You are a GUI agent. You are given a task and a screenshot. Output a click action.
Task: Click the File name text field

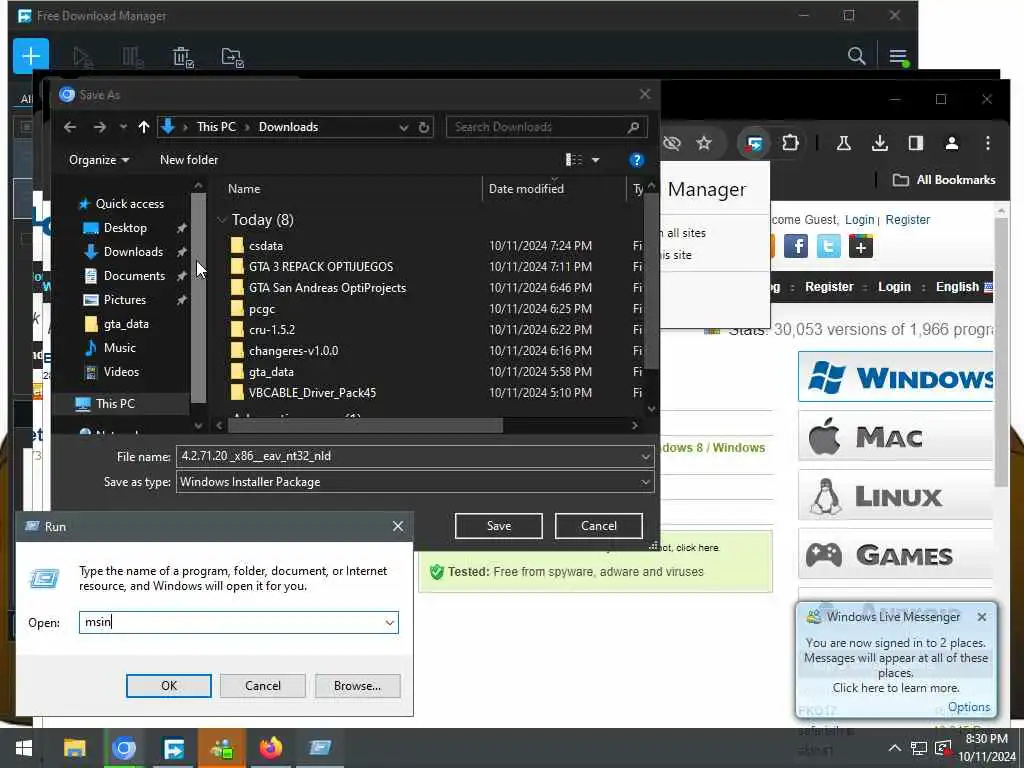[415, 456]
